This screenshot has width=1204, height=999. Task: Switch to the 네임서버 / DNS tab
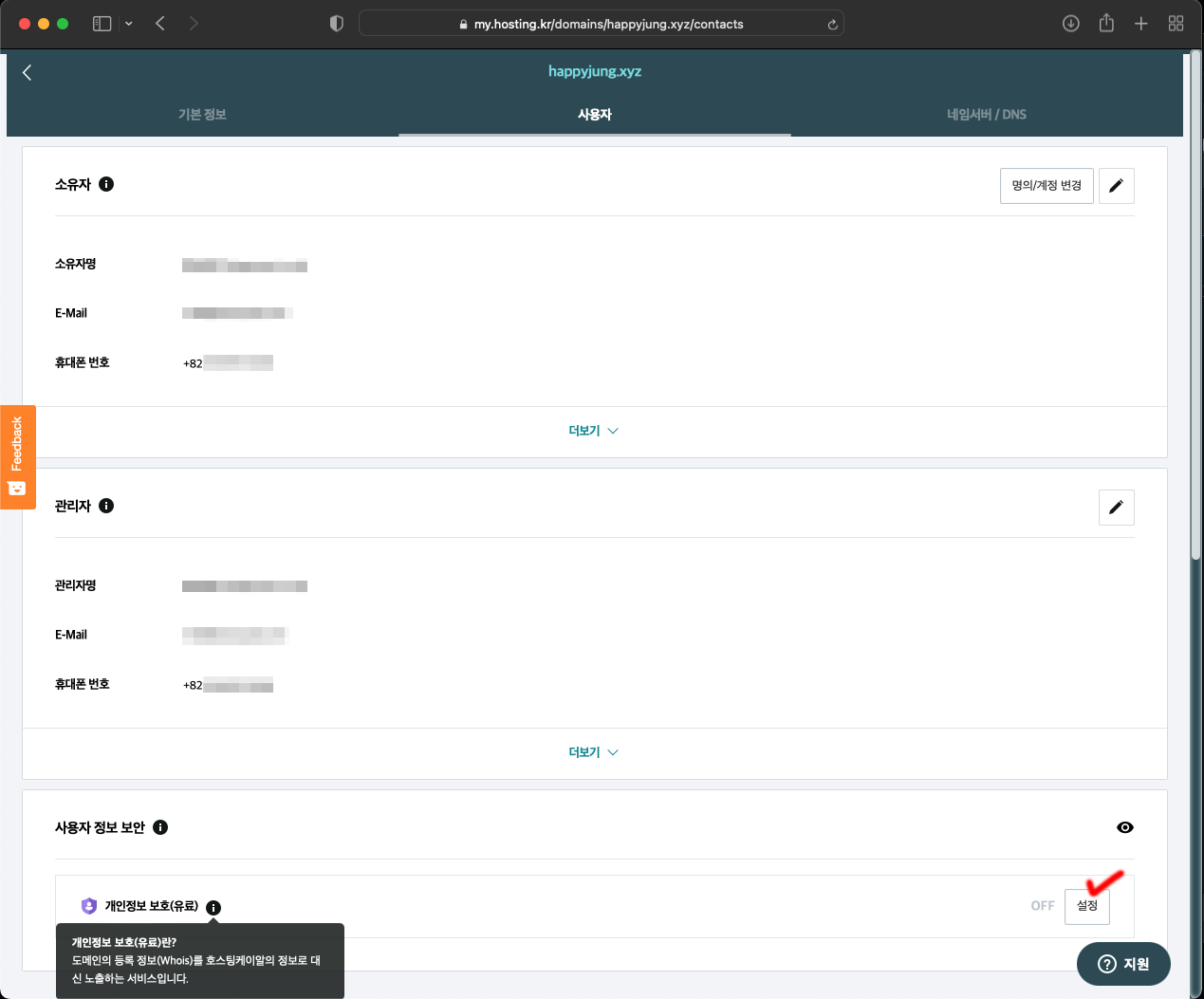pyautogui.click(x=986, y=115)
